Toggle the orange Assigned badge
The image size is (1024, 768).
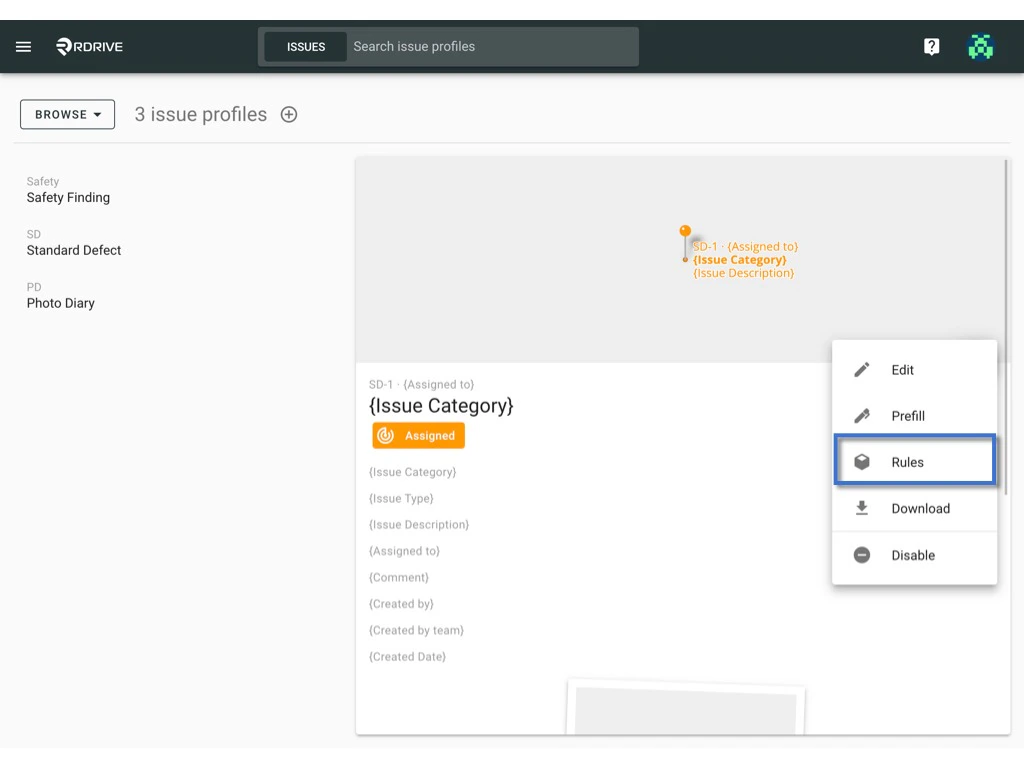[418, 435]
